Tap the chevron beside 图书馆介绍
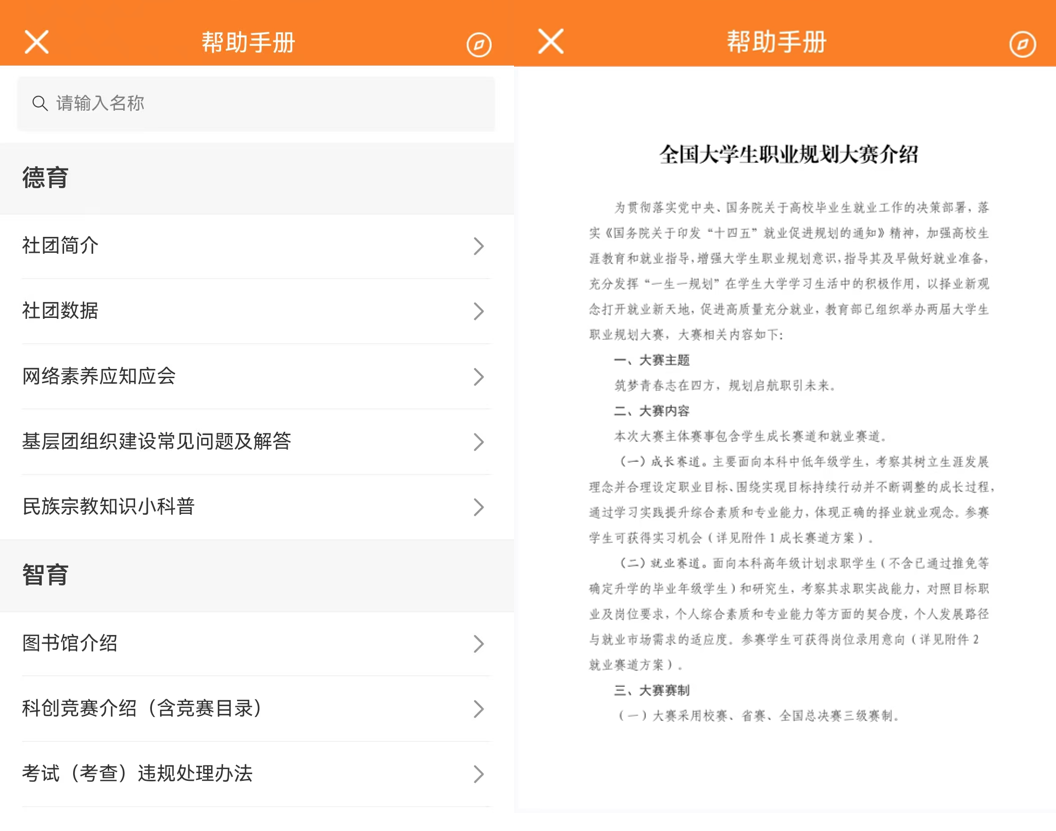This screenshot has height=831, width=1056. [479, 644]
